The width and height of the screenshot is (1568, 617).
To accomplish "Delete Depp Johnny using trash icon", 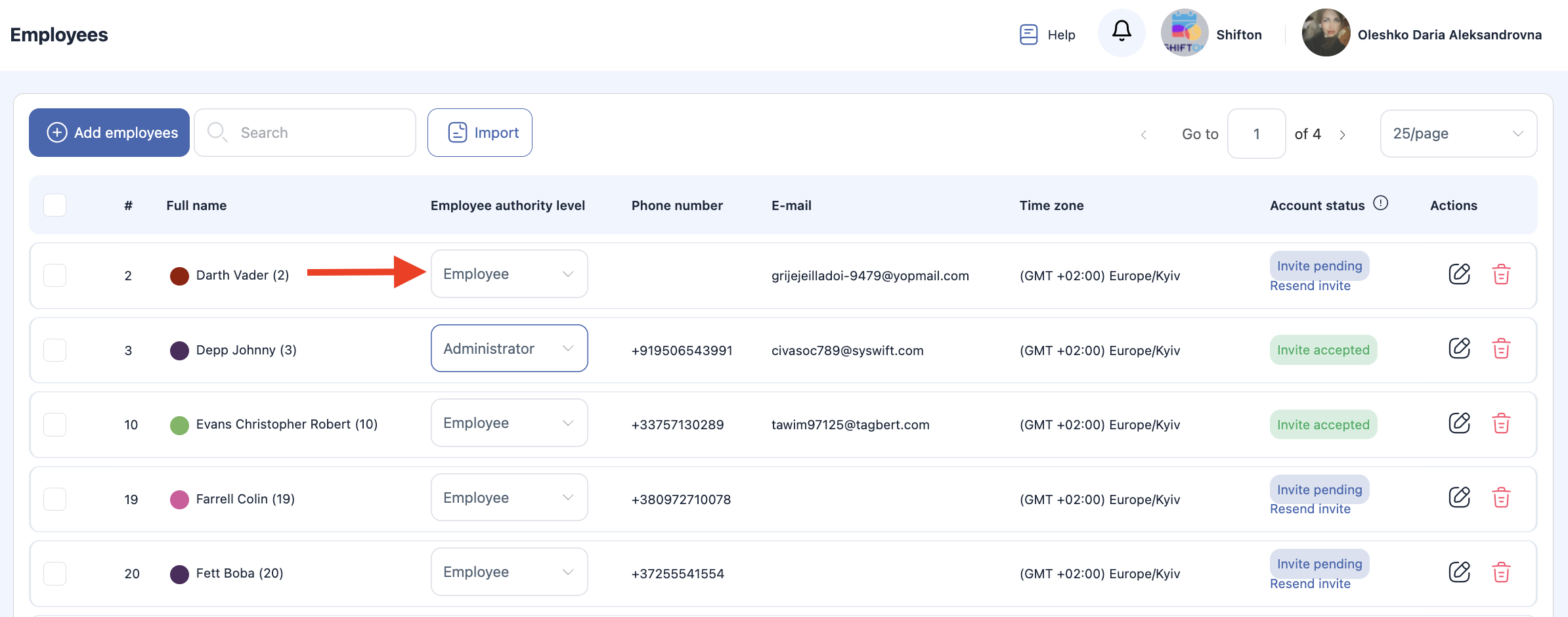I will [1501, 349].
